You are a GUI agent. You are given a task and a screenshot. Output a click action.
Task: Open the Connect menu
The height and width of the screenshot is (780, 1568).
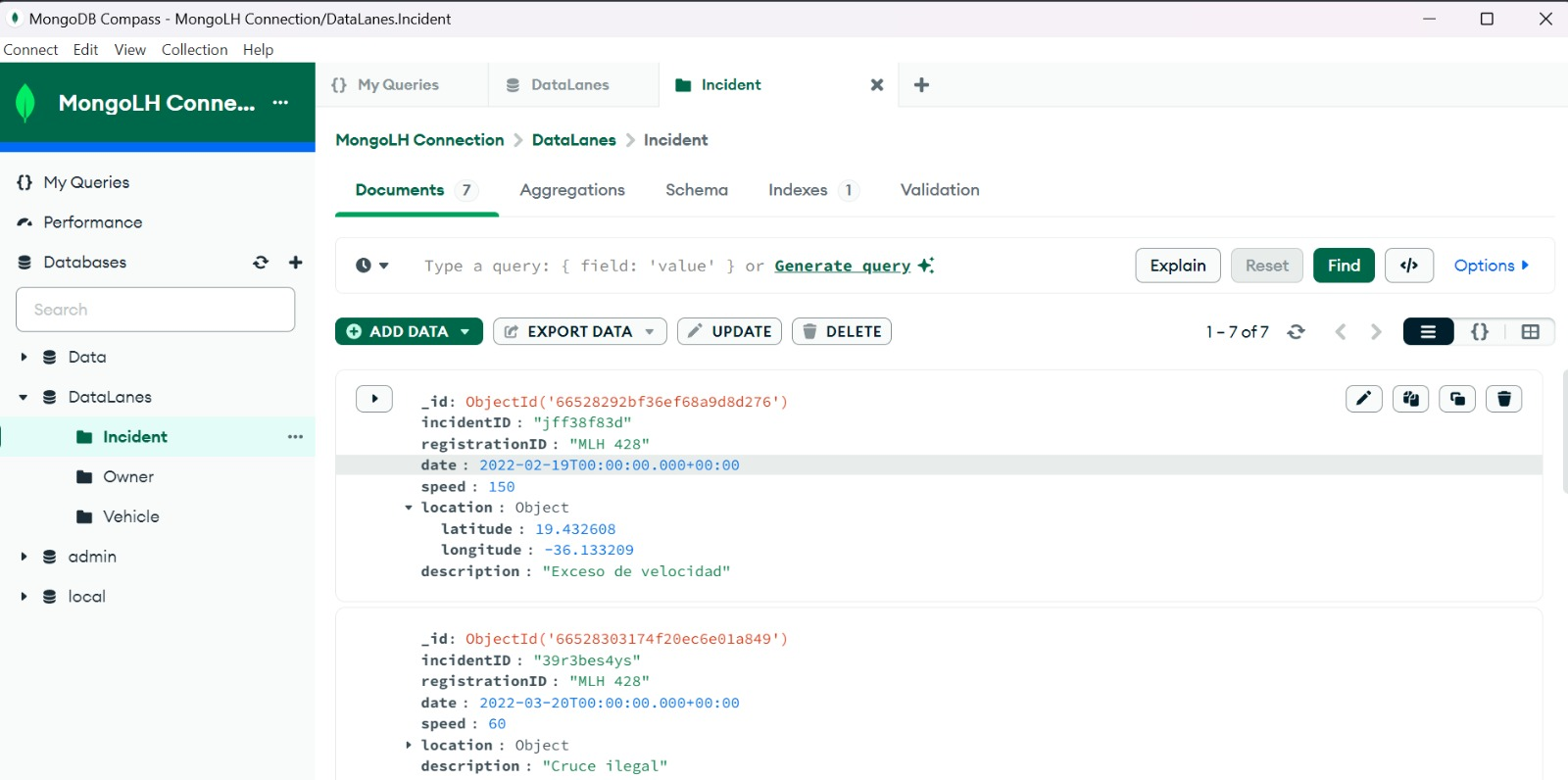click(30, 50)
